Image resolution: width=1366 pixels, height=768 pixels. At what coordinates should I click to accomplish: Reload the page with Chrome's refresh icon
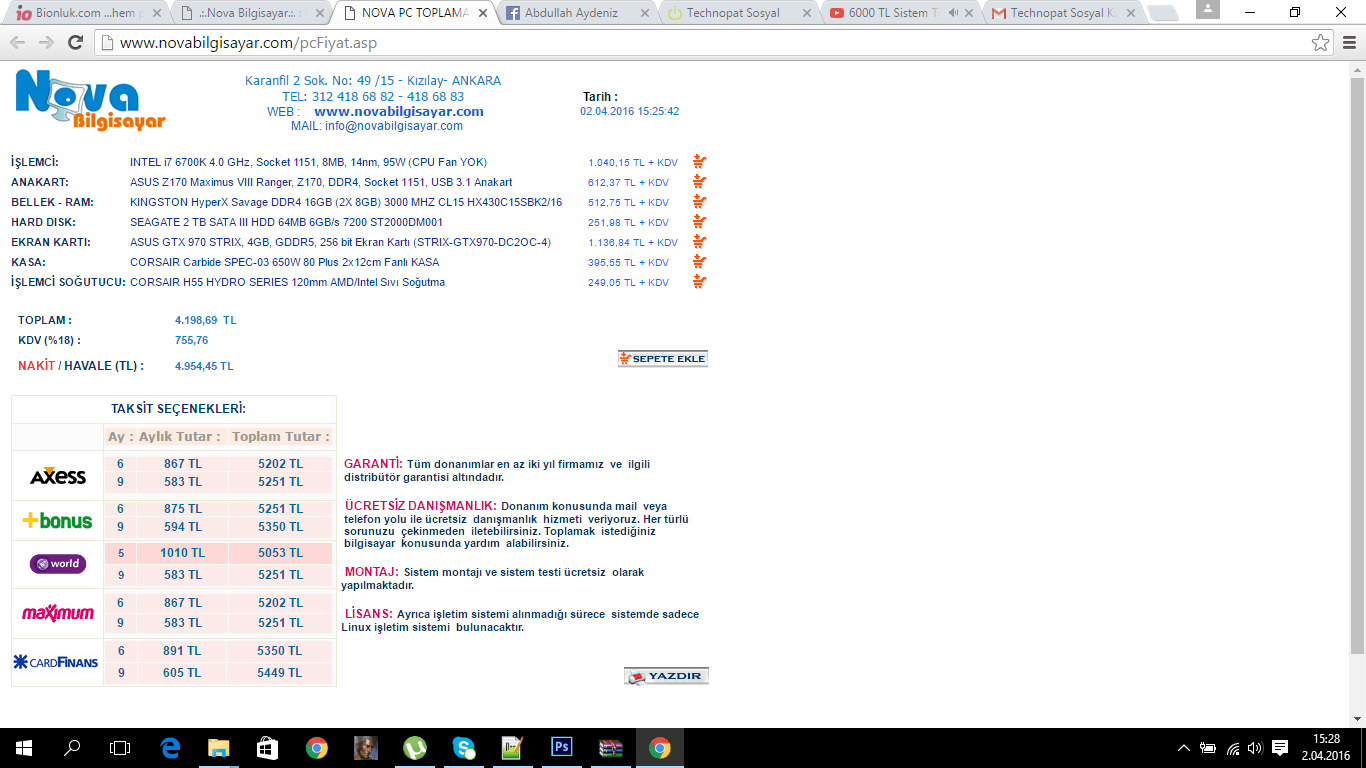[x=75, y=43]
